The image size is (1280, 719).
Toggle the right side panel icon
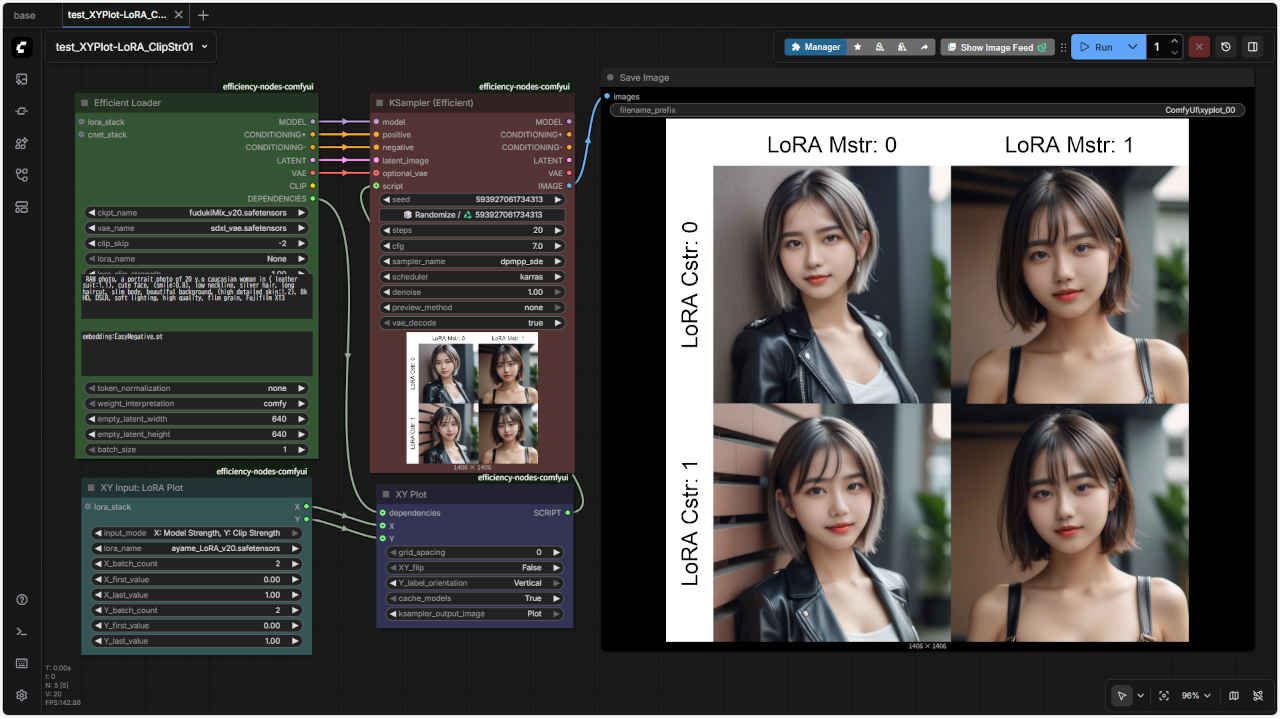(x=1252, y=47)
